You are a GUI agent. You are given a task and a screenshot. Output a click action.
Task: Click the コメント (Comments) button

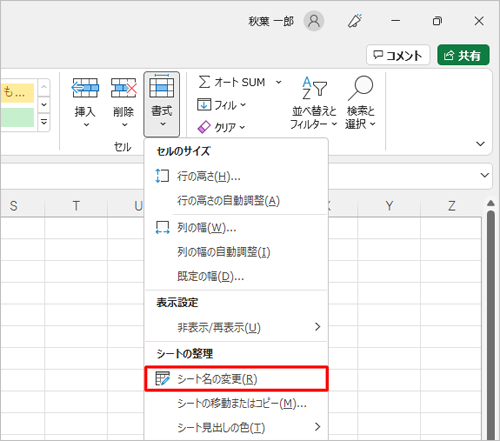tap(398, 55)
